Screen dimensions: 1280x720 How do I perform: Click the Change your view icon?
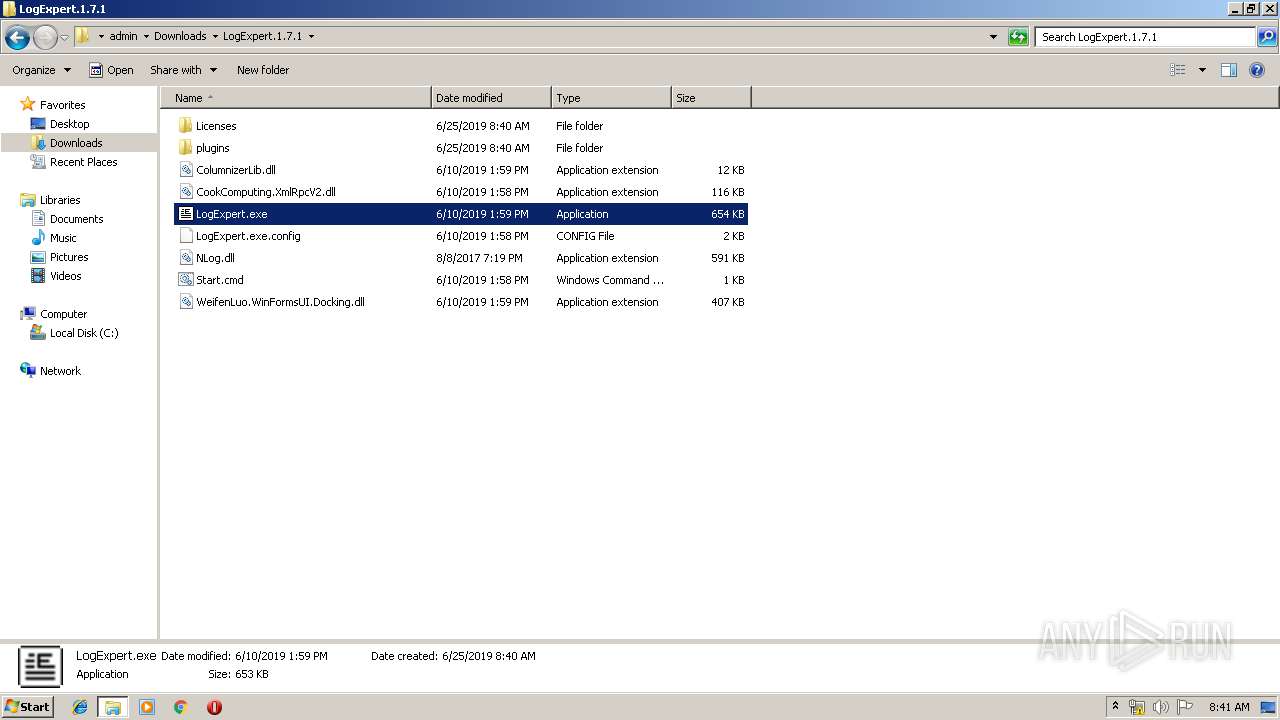(1178, 70)
